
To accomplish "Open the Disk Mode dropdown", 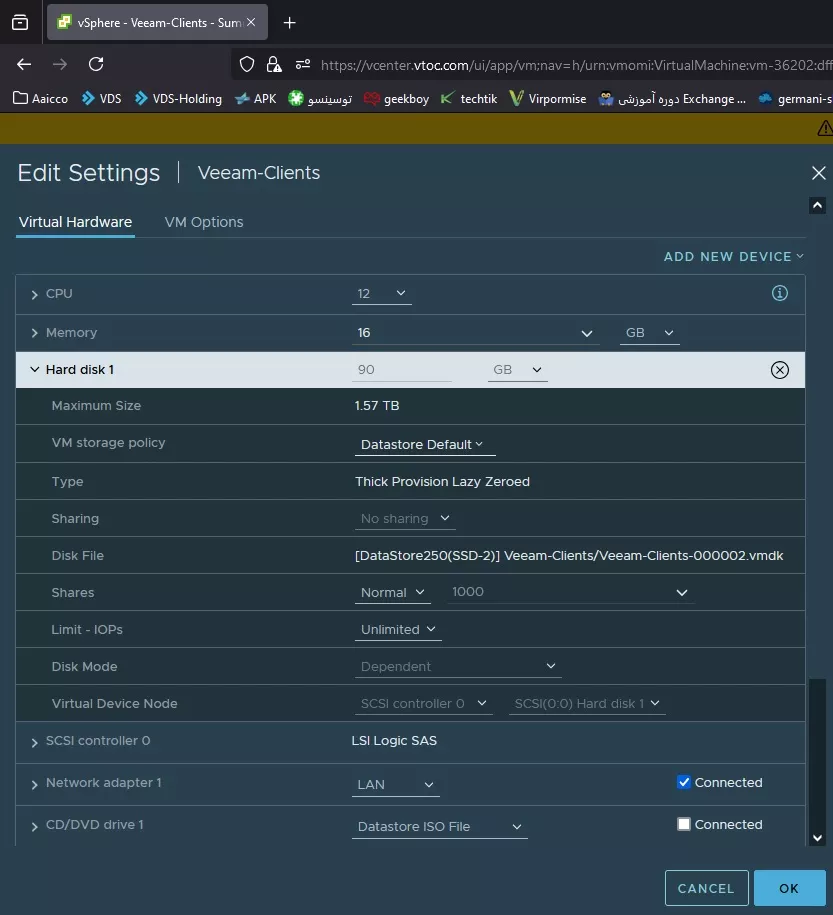I will [458, 666].
